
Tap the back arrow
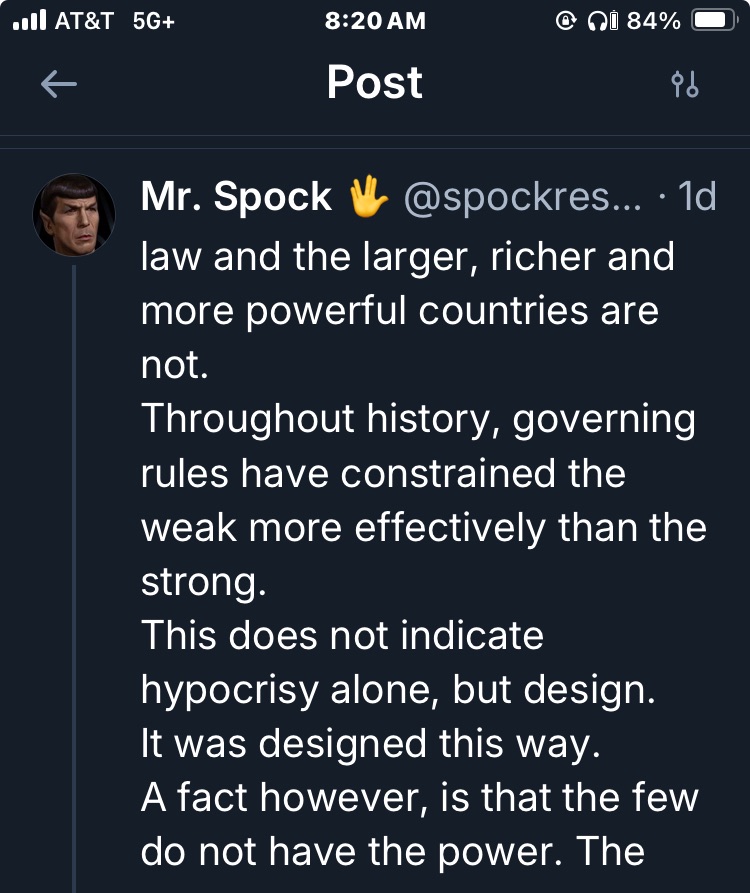59,85
